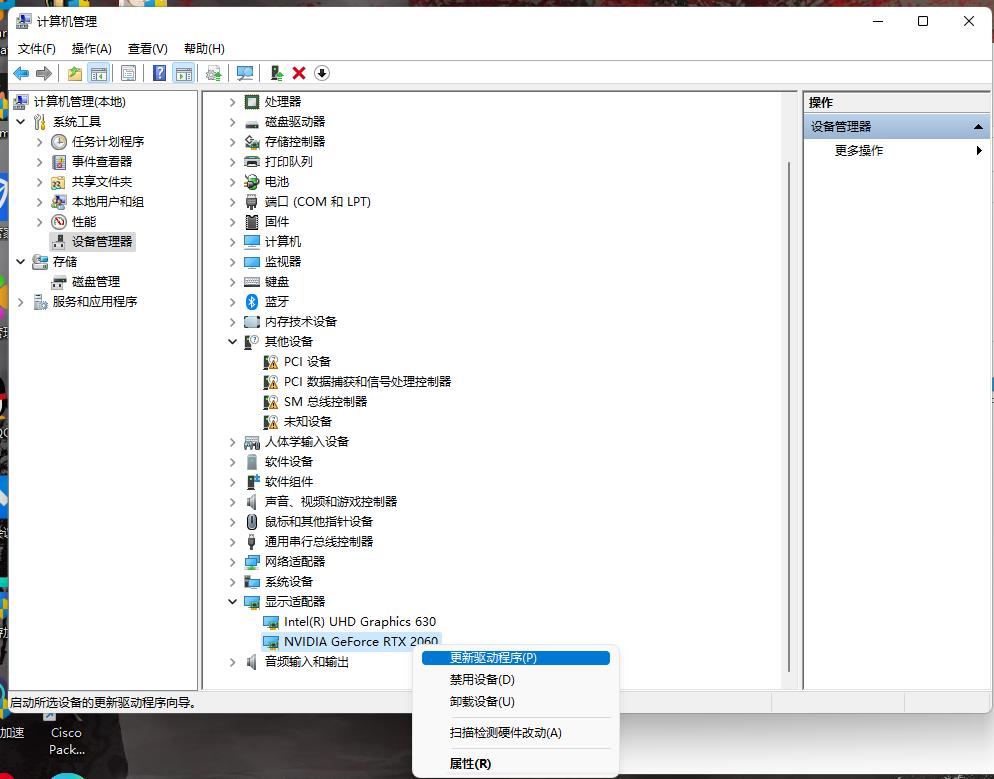This screenshot has height=779, width=994.
Task: Click the Processors (处理器) category icon
Action: point(252,102)
